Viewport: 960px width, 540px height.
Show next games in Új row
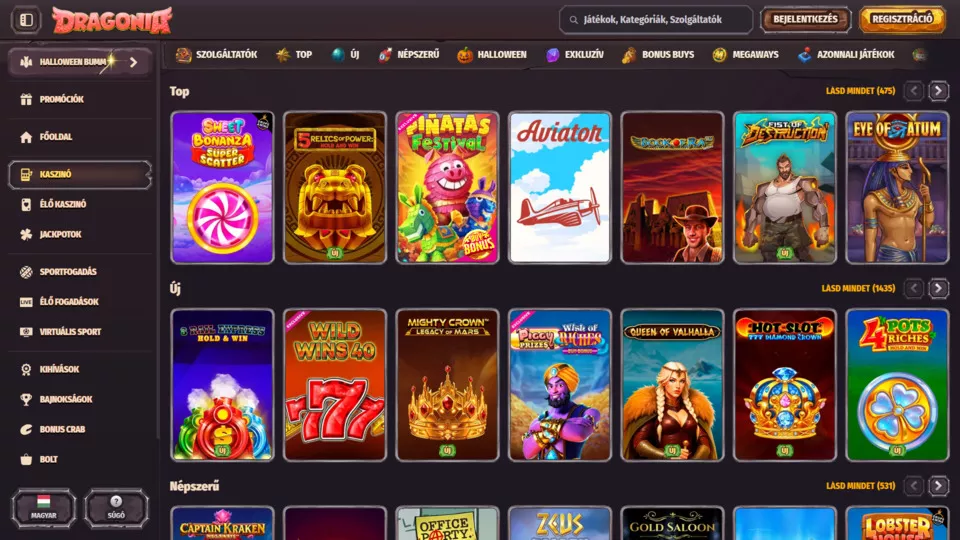click(x=938, y=289)
